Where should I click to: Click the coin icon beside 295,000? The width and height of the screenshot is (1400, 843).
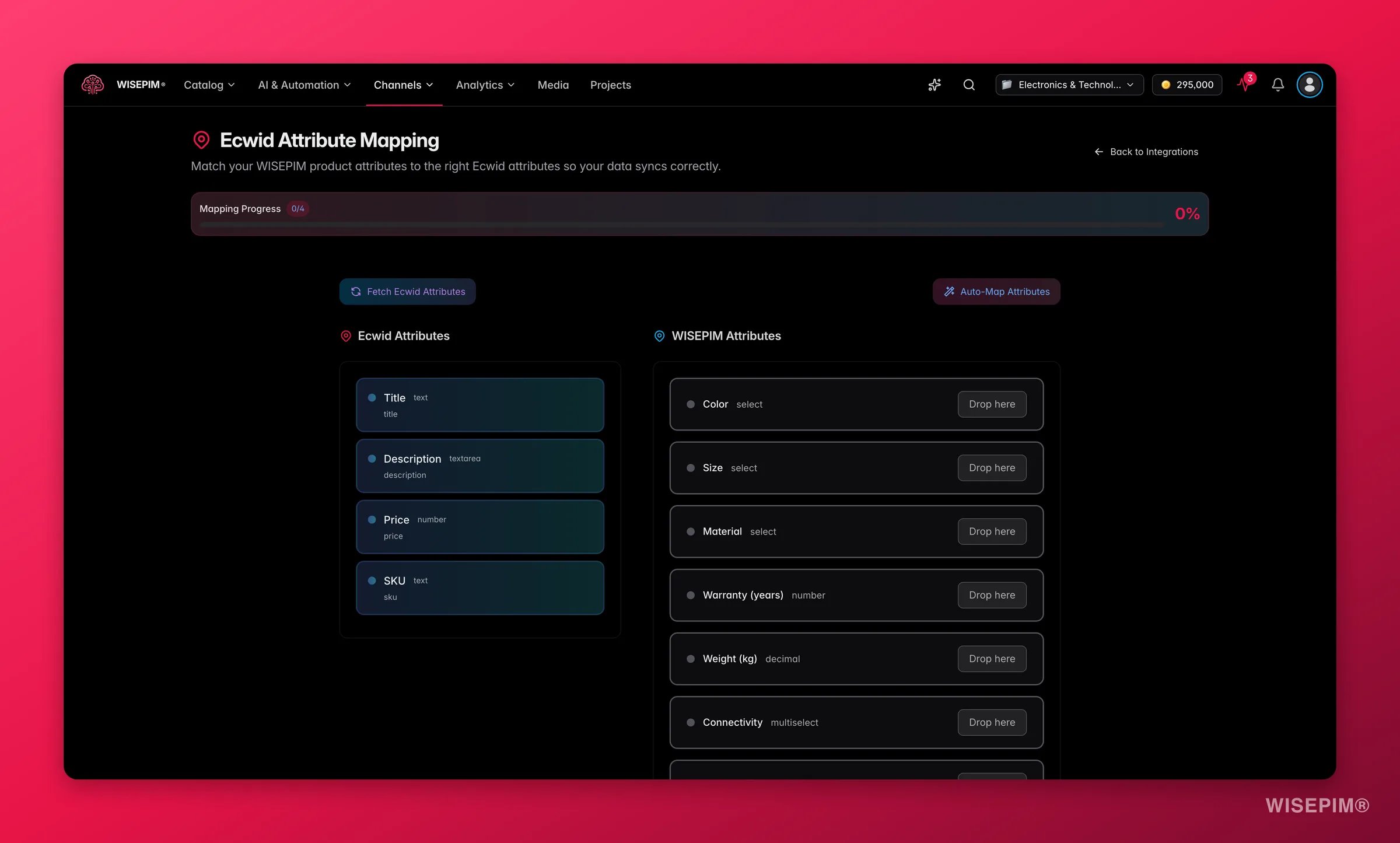1165,85
